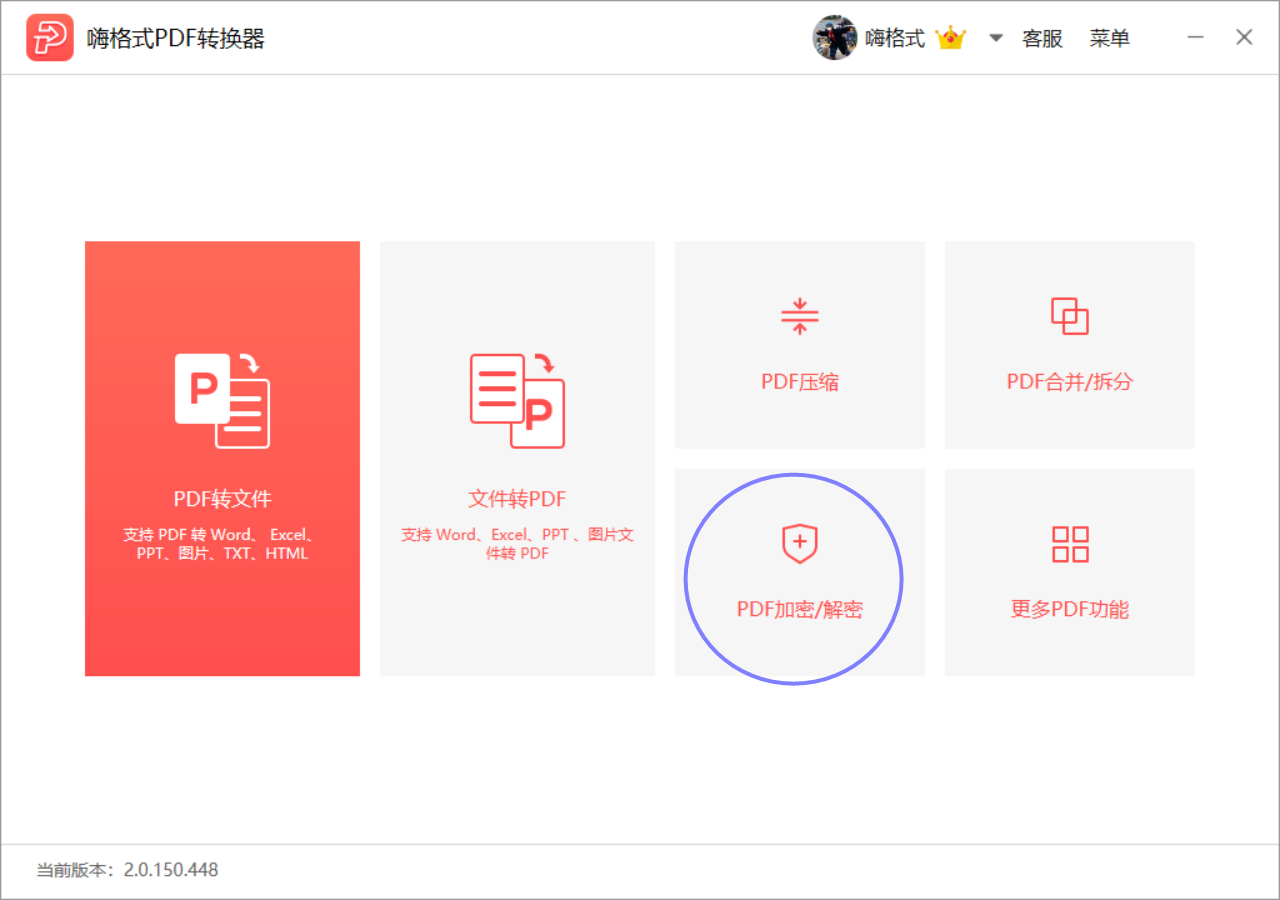This screenshot has width=1280, height=900.
Task: Expand the account dropdown arrow
Action: click(x=996, y=39)
